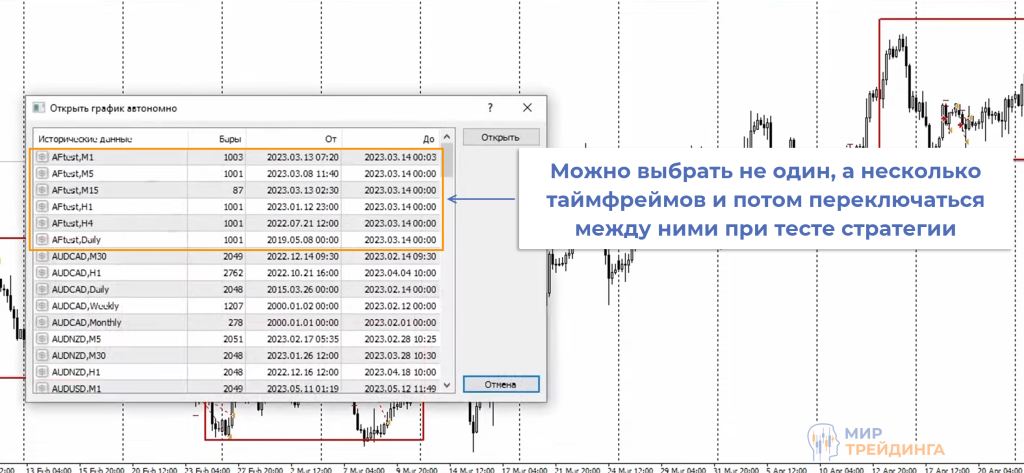Click start date 2000.01.02 00:00
The height and width of the screenshot is (473, 1024).
coord(302,306)
